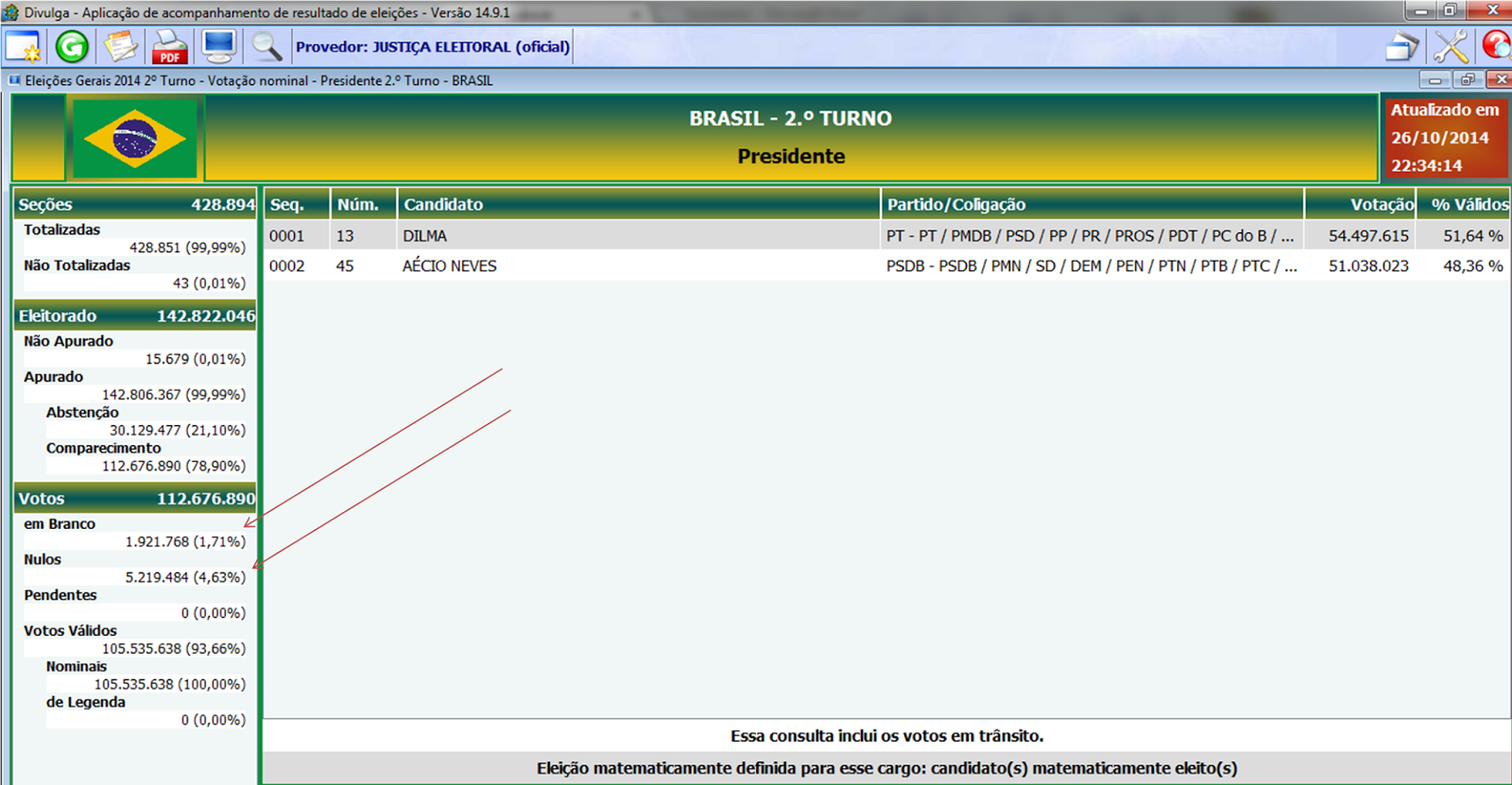Close the inner Eleições Gerais window
Image resolution: width=1512 pixels, height=785 pixels.
point(1499,80)
